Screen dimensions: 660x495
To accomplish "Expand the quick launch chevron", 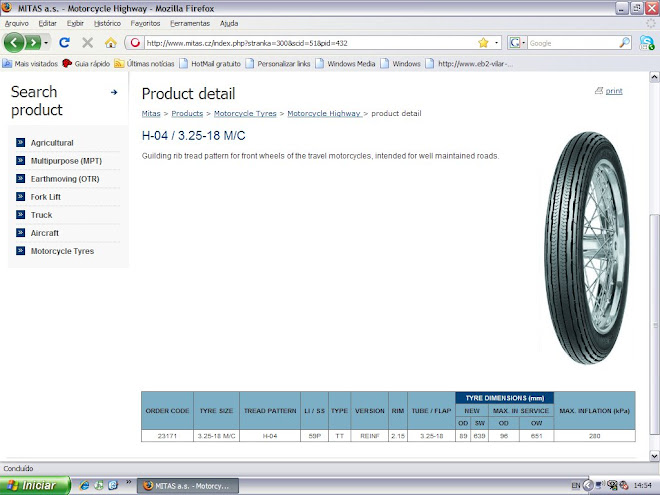I will (128, 482).
